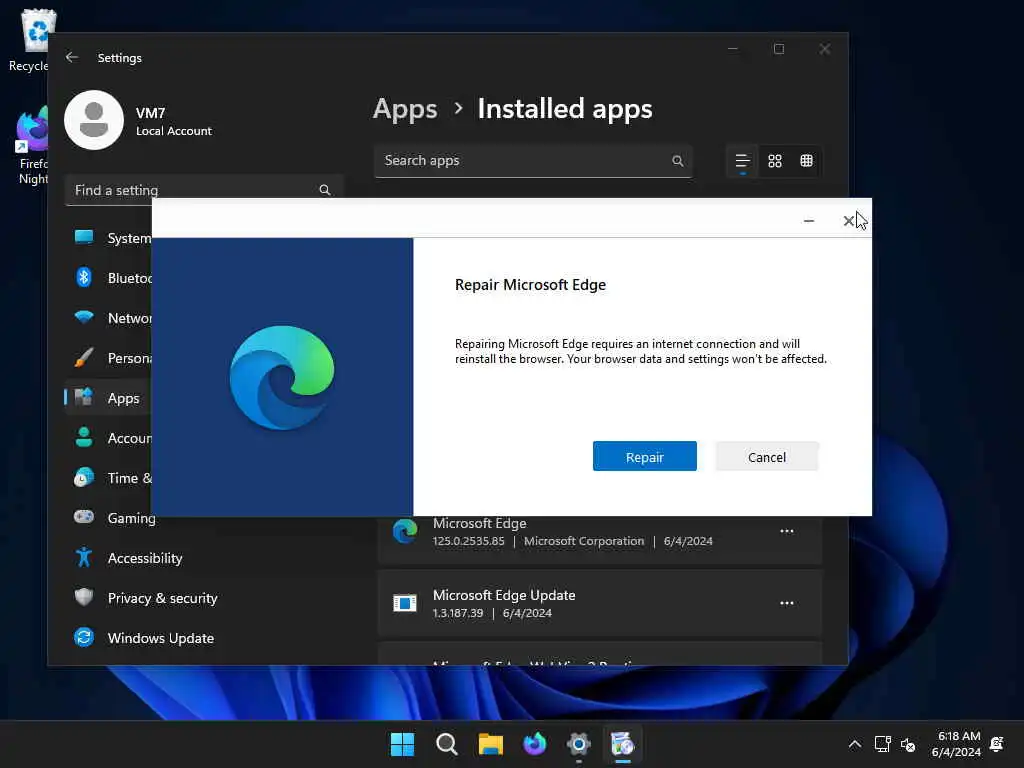Click Apps breadcrumb in header

tap(405, 109)
